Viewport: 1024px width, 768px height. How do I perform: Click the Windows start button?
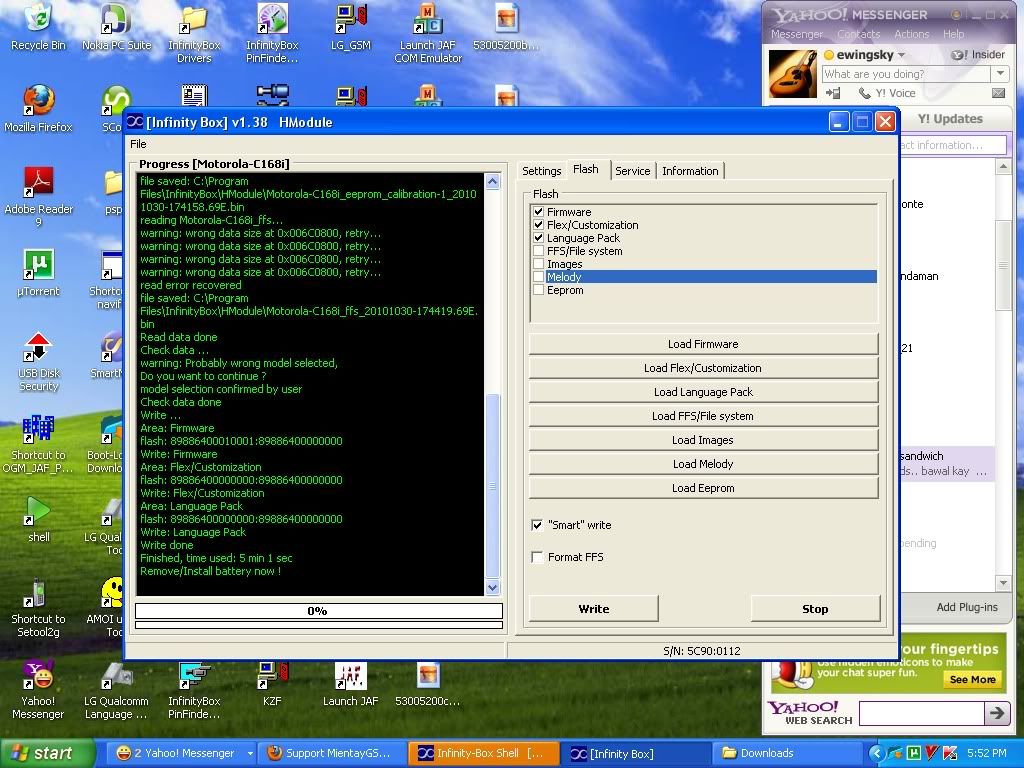[x=42, y=753]
